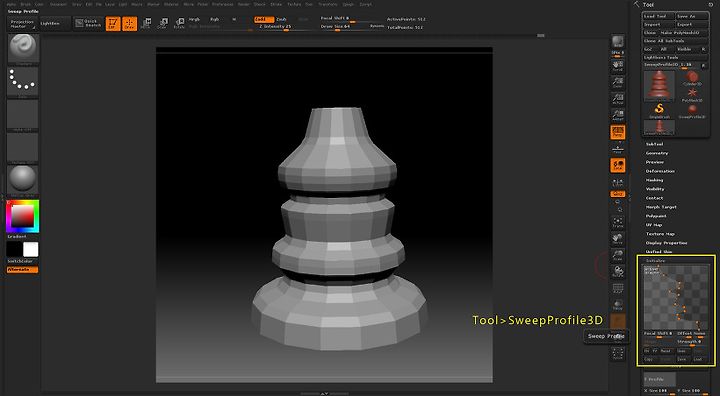Open the Texture slot
The width and height of the screenshot is (720, 396).
(23, 147)
